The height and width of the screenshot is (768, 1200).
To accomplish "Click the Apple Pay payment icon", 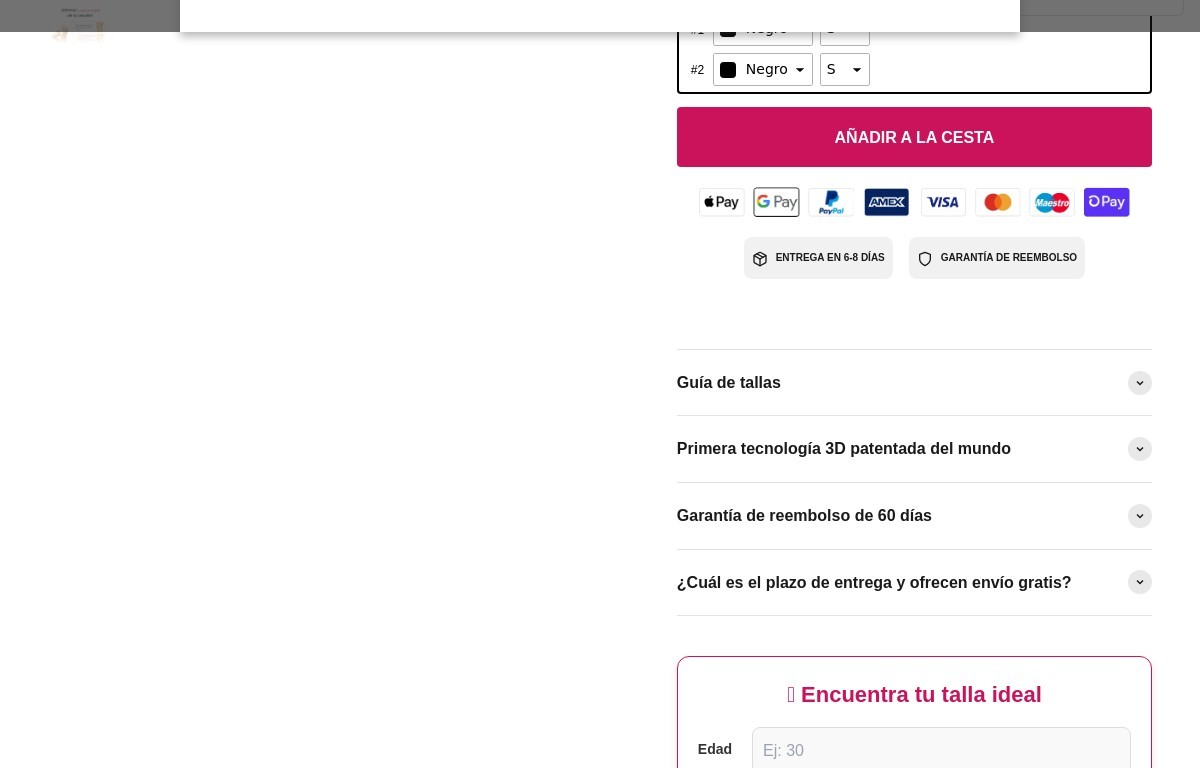I will [721, 202].
